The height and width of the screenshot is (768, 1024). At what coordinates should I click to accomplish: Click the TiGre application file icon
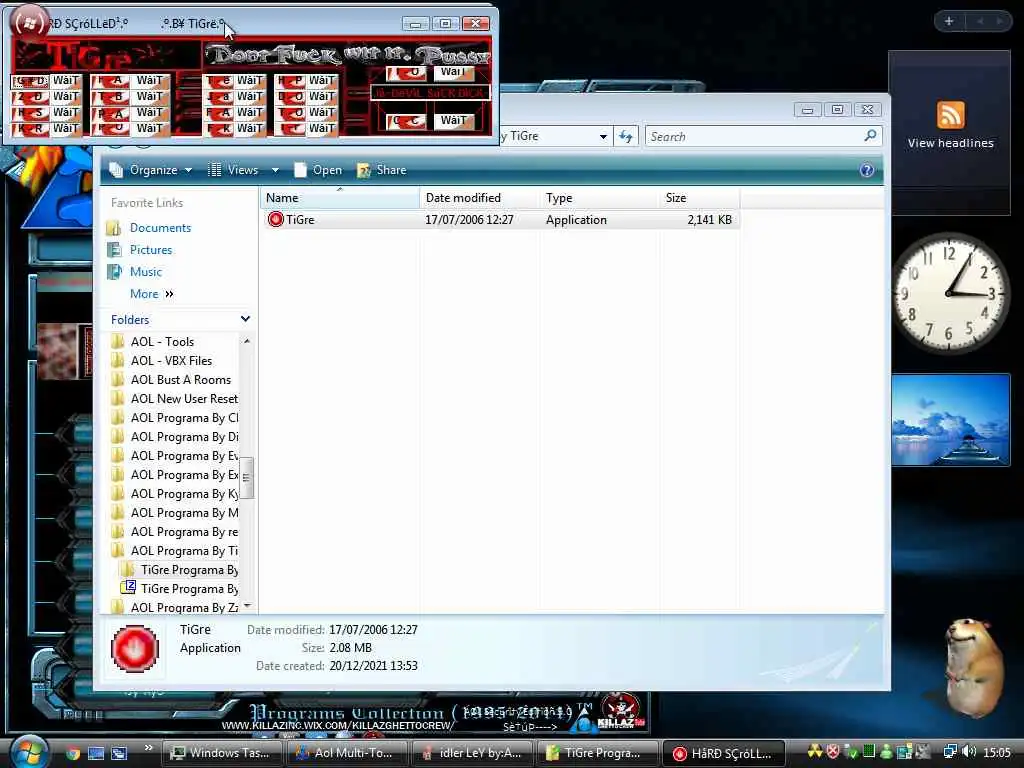(276, 219)
